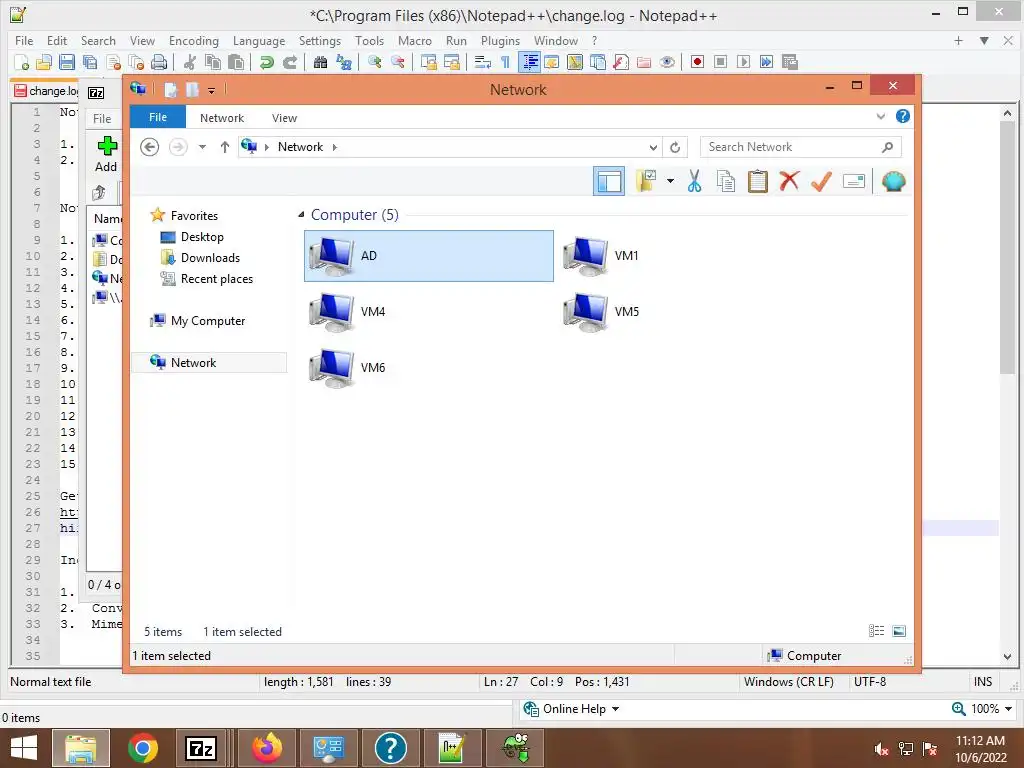Open Firefox from the taskbar
The image size is (1024, 768).
(x=266, y=748)
